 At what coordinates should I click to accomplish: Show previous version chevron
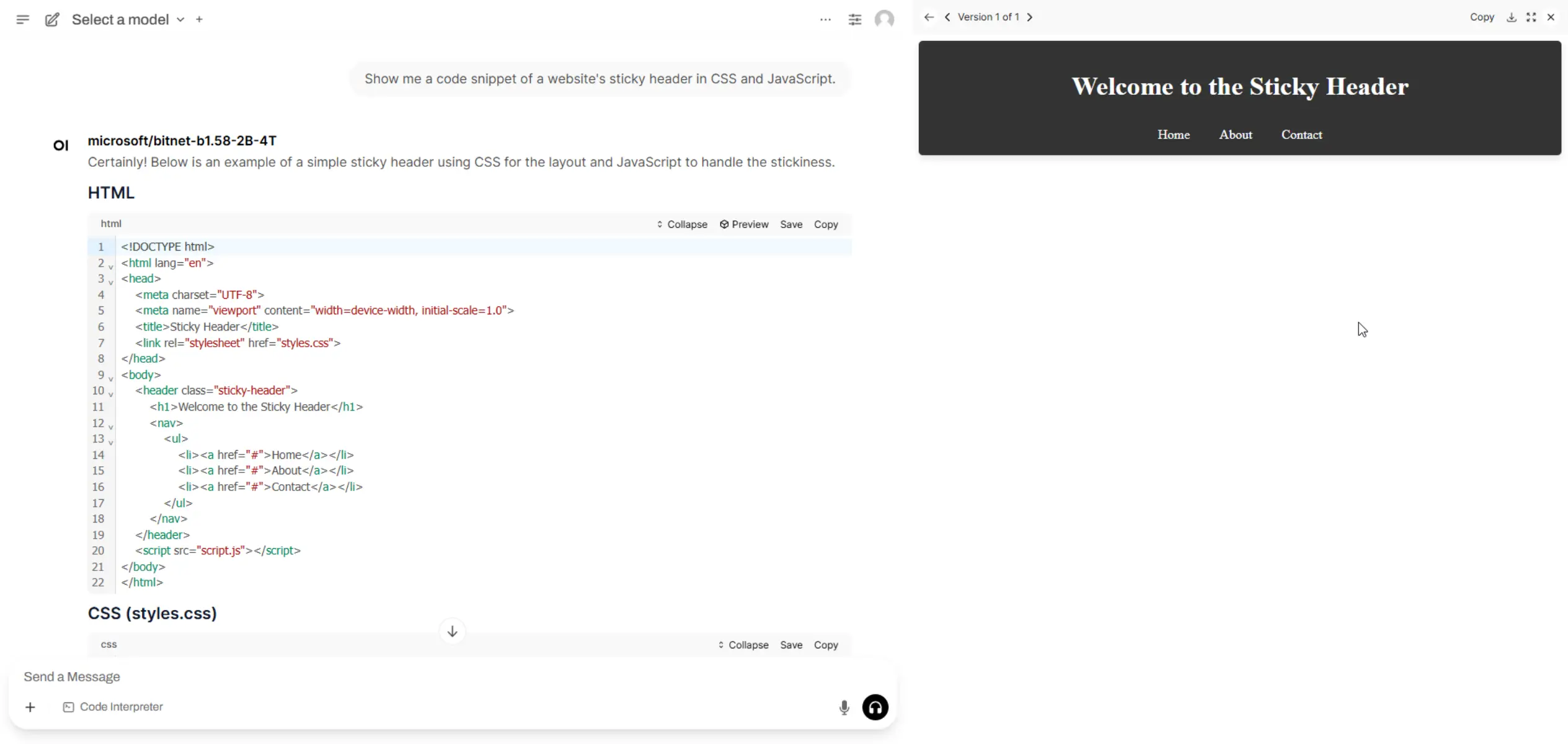click(x=947, y=17)
